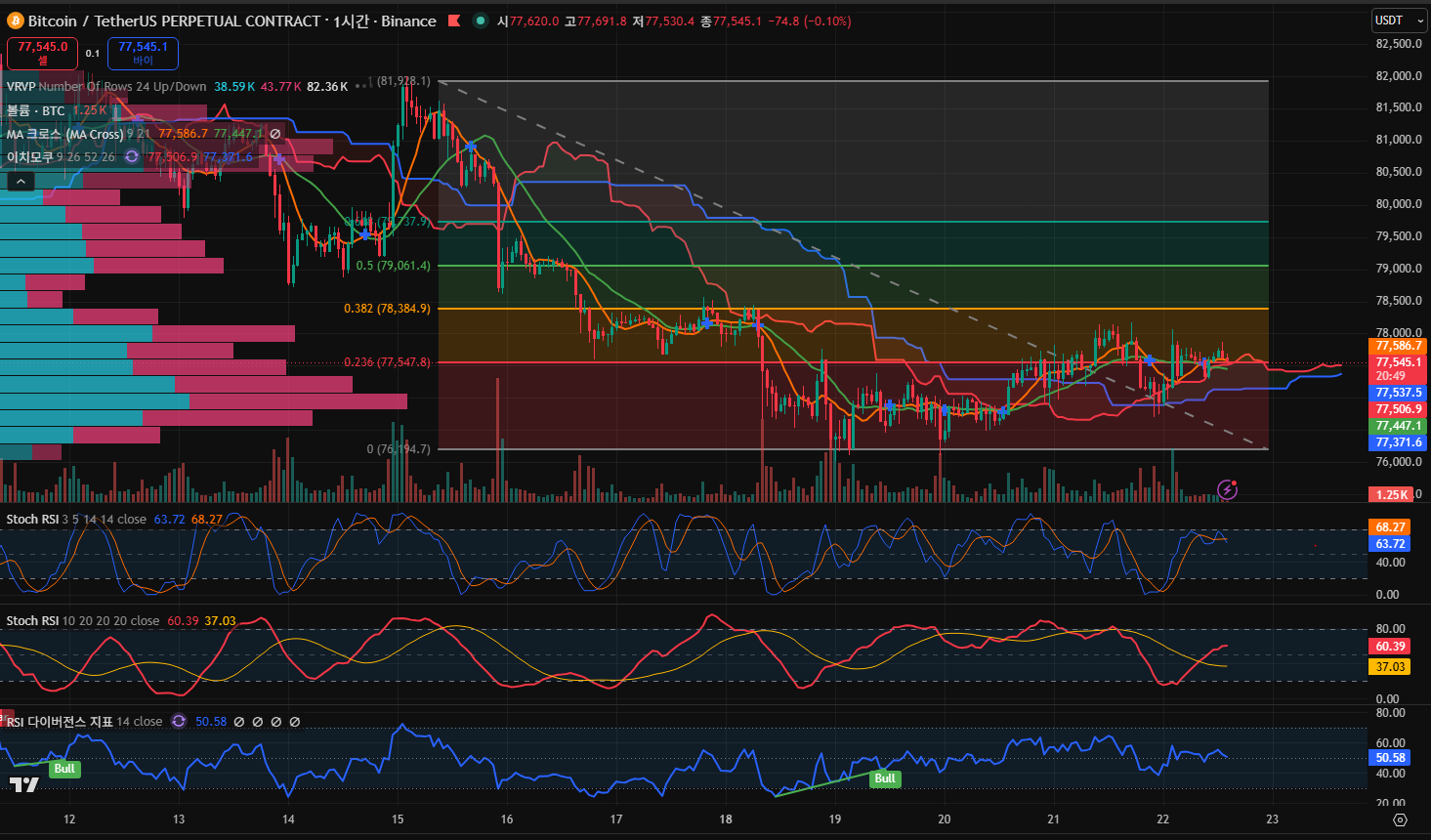Click the 저 low value 77,530.4
This screenshot has height=840, width=1431.
(x=670, y=21)
